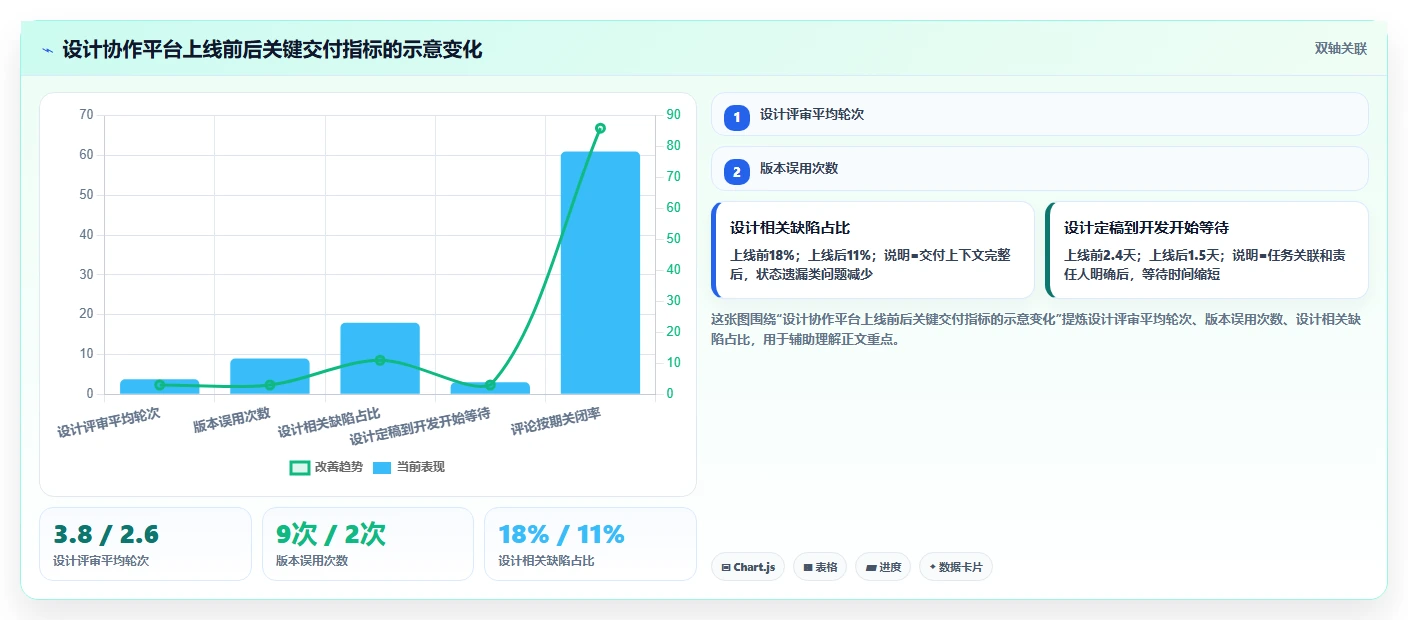
Task: Click the 设计定稿到开发开始等待 axis label
Action: (x=420, y=426)
